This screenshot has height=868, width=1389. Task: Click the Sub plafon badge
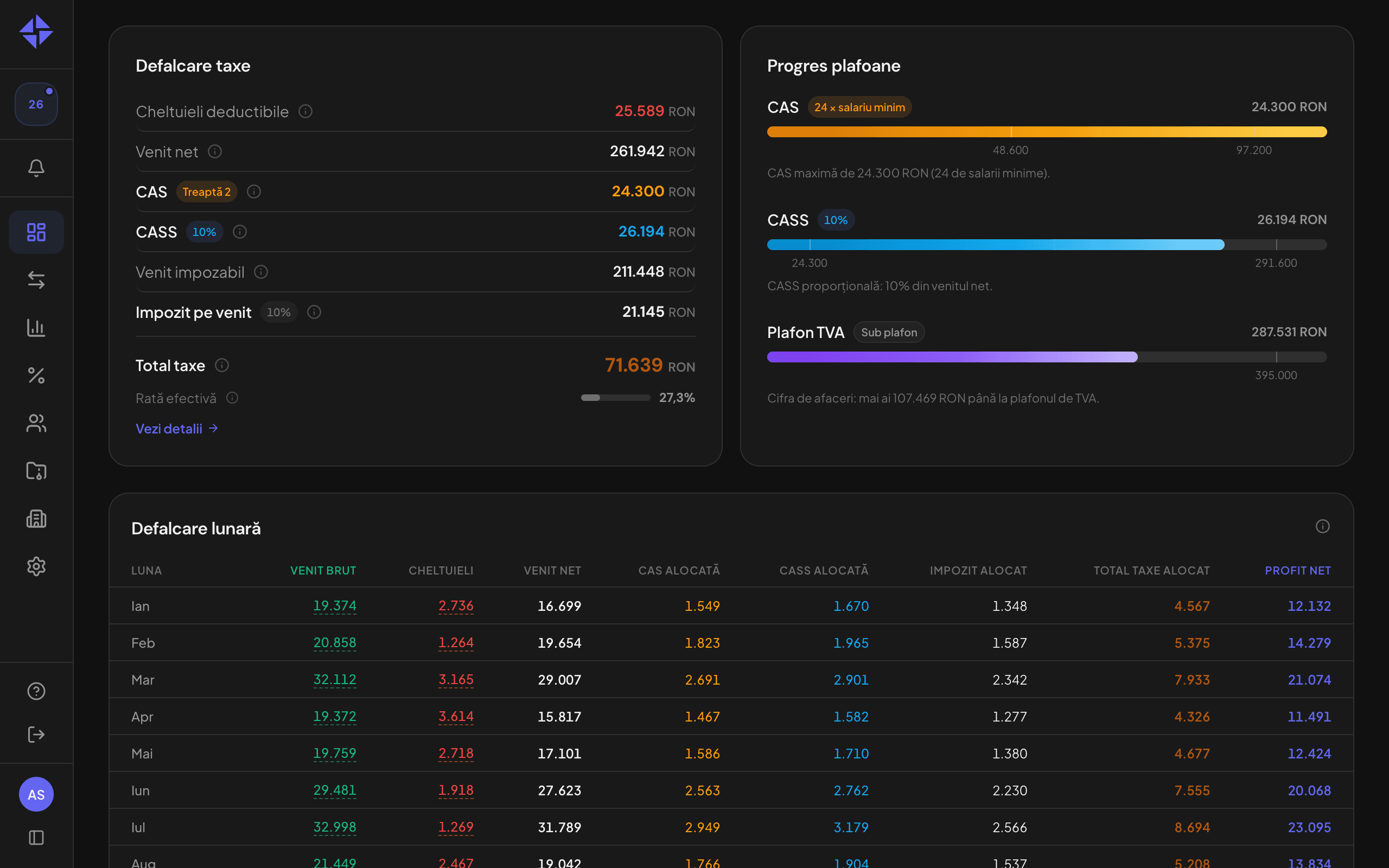[889, 333]
